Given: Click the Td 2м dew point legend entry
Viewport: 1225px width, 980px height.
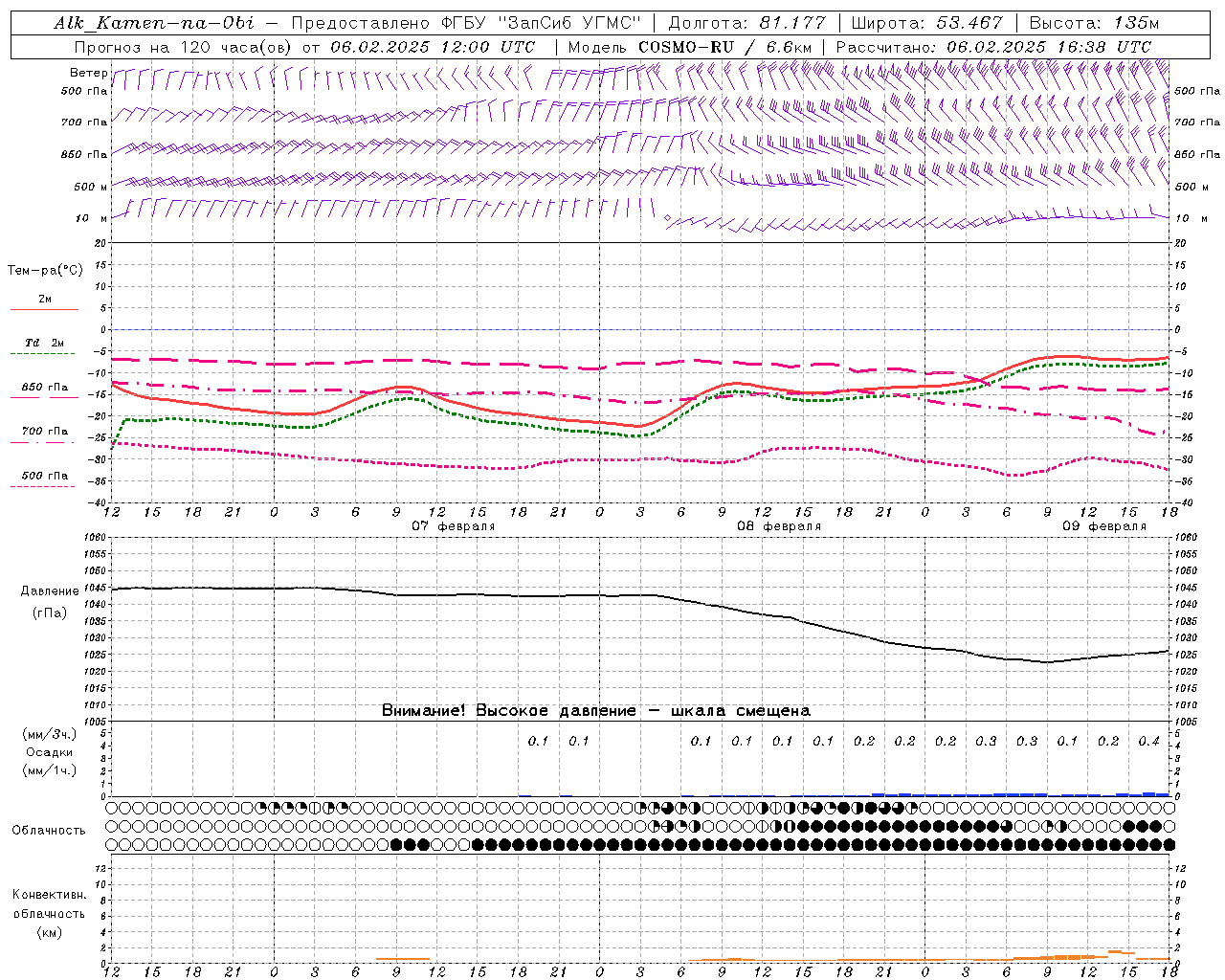Looking at the screenshot, I should coord(44,343).
